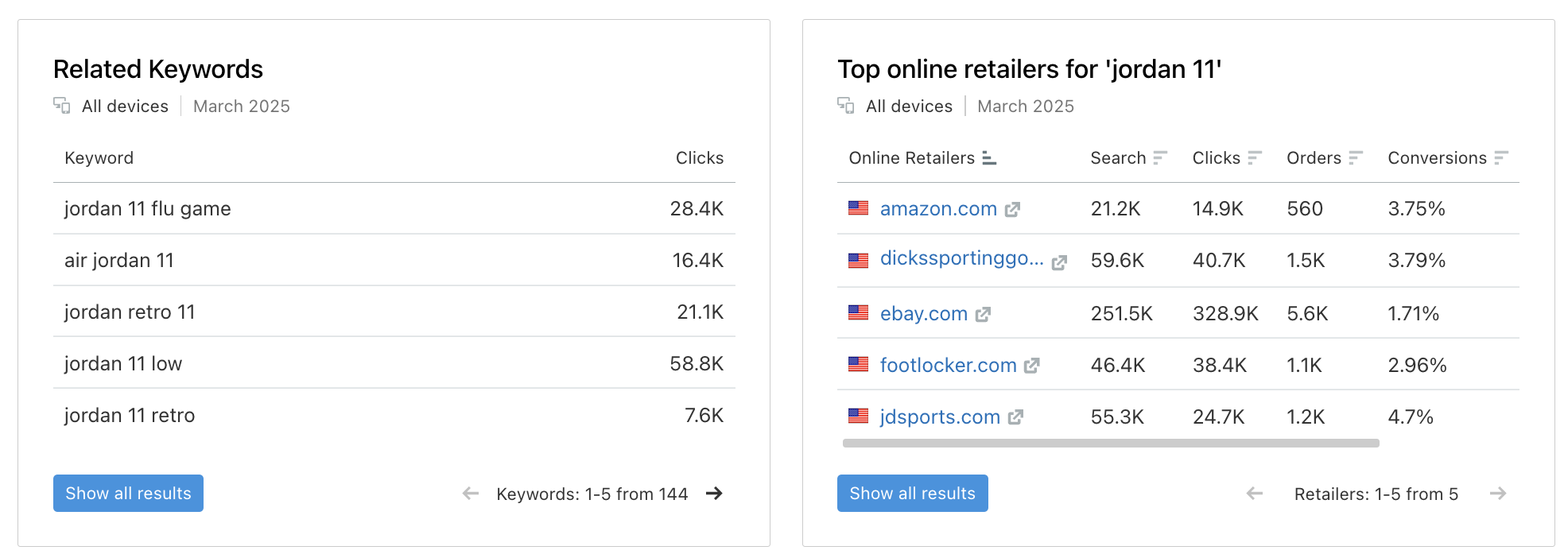
Task: Open amazon.com via its external link icon
Action: click(1013, 208)
